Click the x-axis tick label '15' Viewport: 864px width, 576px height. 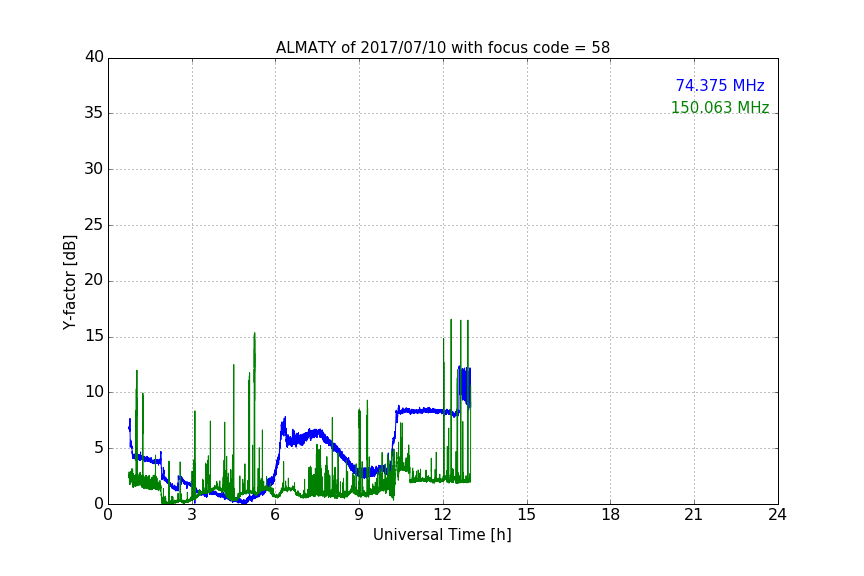pyautogui.click(x=527, y=515)
